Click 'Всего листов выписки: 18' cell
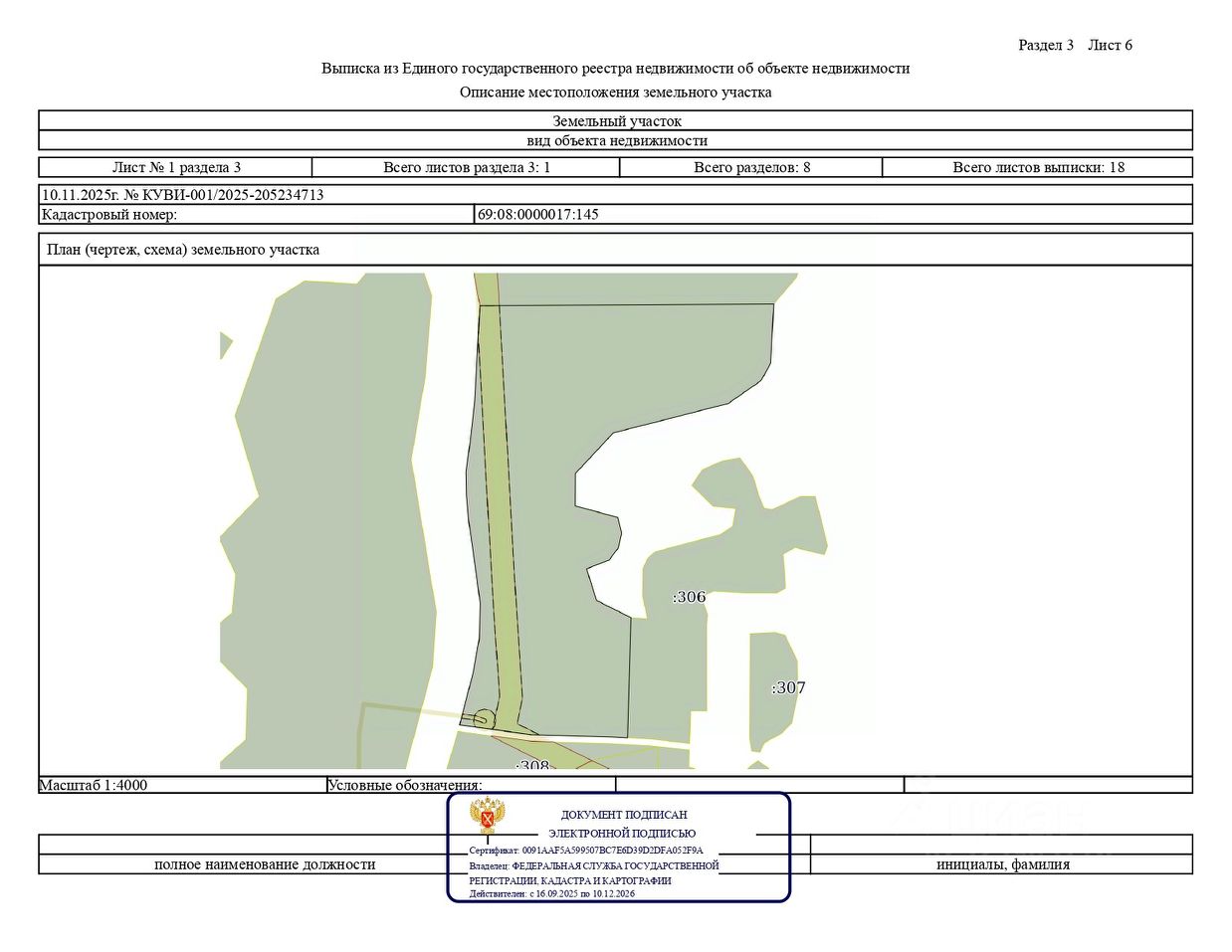This screenshot has height=952, width=1232. [1038, 167]
